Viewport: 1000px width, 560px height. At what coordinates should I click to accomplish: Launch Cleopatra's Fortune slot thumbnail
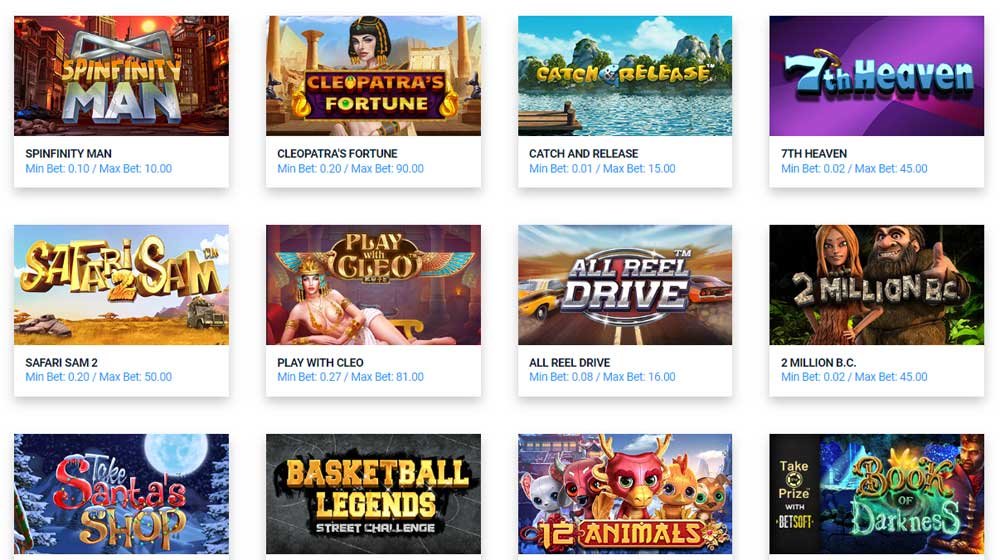373,76
